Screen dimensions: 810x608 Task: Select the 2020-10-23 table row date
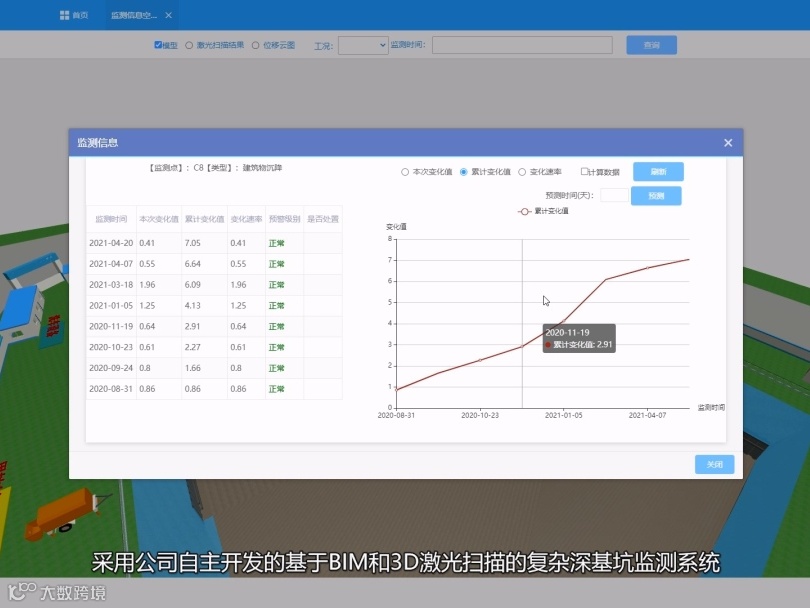(111, 347)
